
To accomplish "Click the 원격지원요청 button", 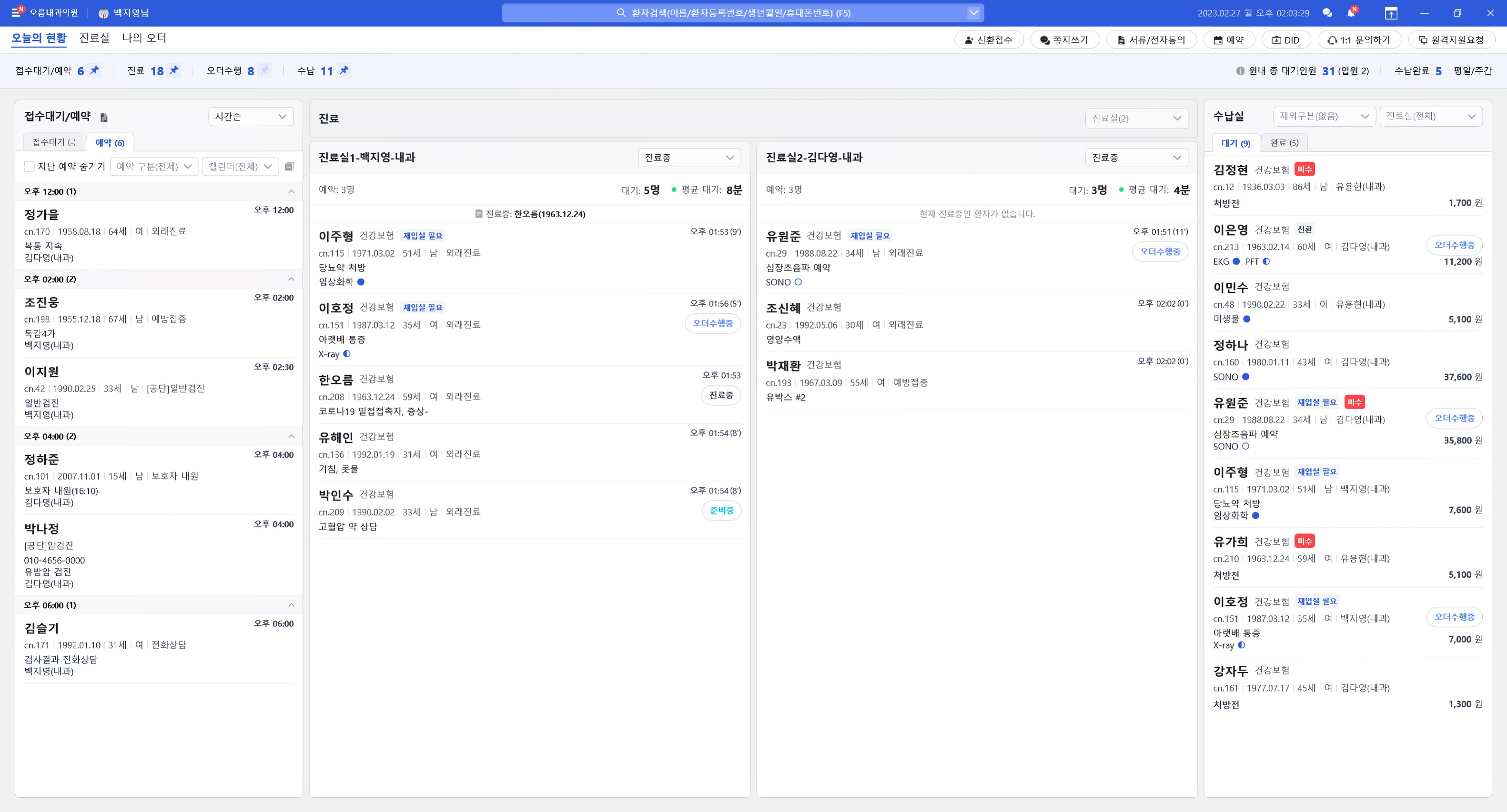I will point(1451,40).
